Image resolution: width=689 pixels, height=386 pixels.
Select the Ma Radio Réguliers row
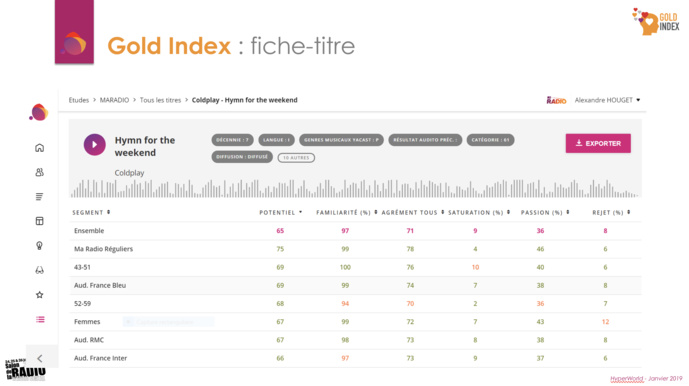(x=355, y=249)
